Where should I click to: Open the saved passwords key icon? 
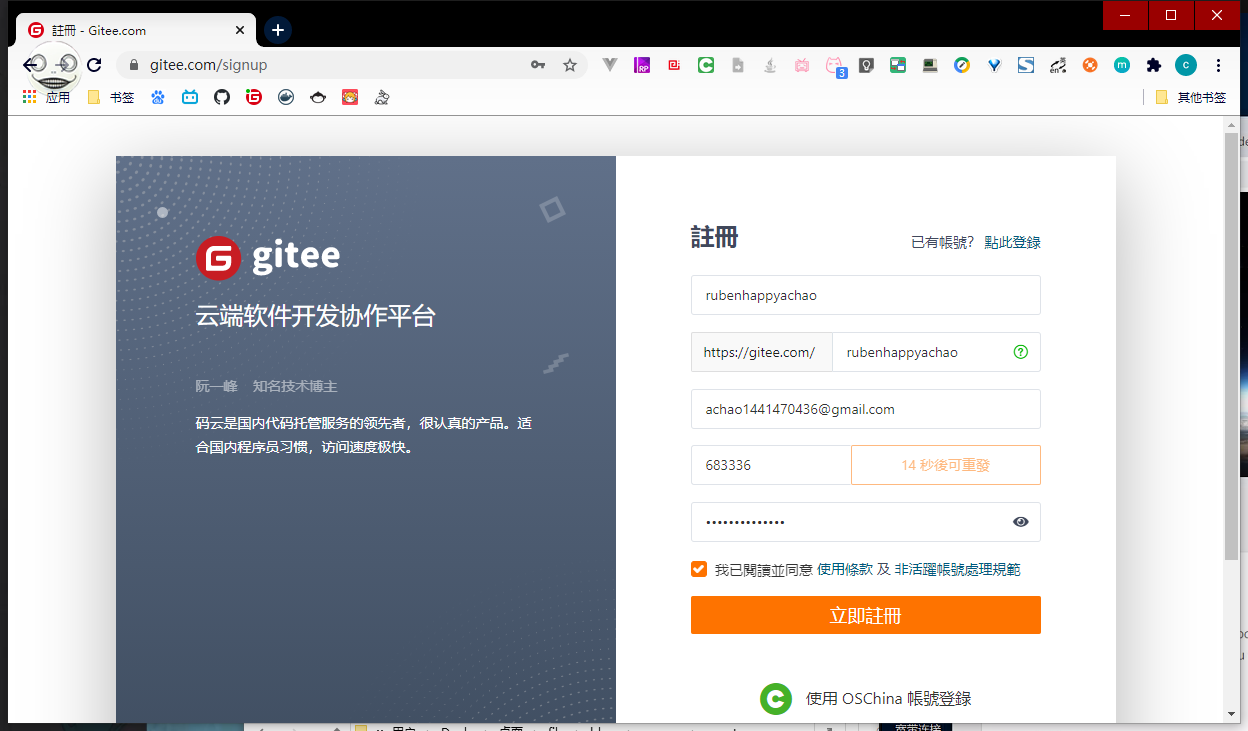pyautogui.click(x=538, y=65)
